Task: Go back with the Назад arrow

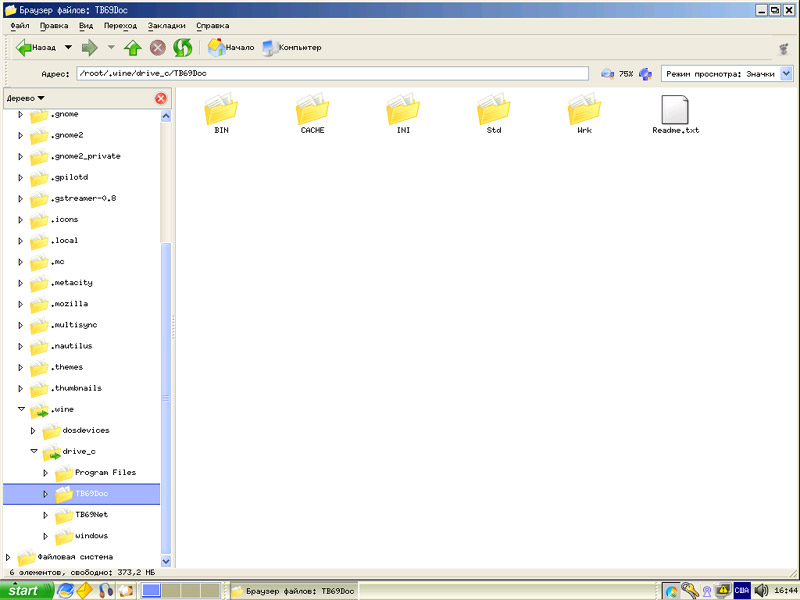Action: click(x=35, y=47)
